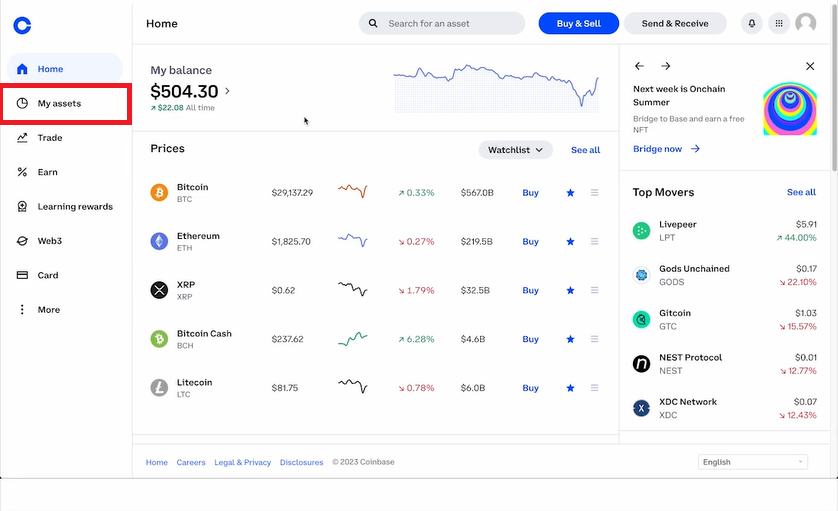
Task: Expand balance details chevron next to $504.30
Action: tap(227, 91)
